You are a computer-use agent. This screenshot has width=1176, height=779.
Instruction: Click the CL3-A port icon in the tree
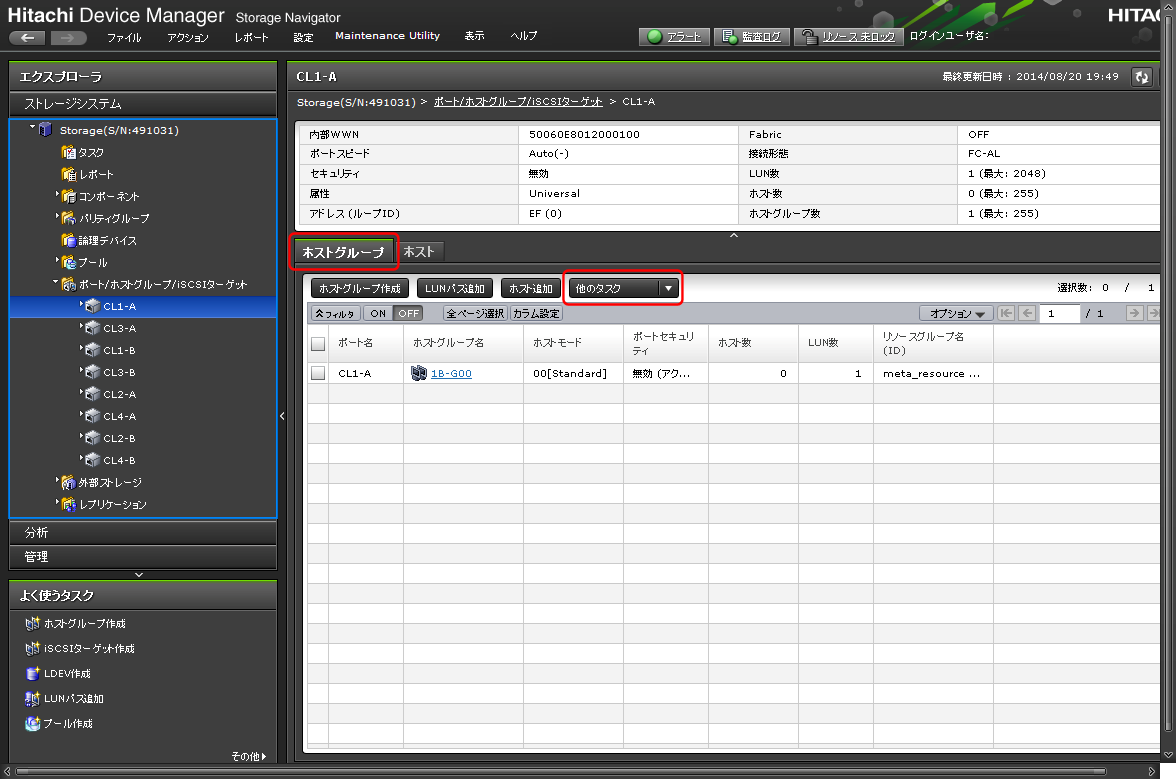click(x=93, y=329)
